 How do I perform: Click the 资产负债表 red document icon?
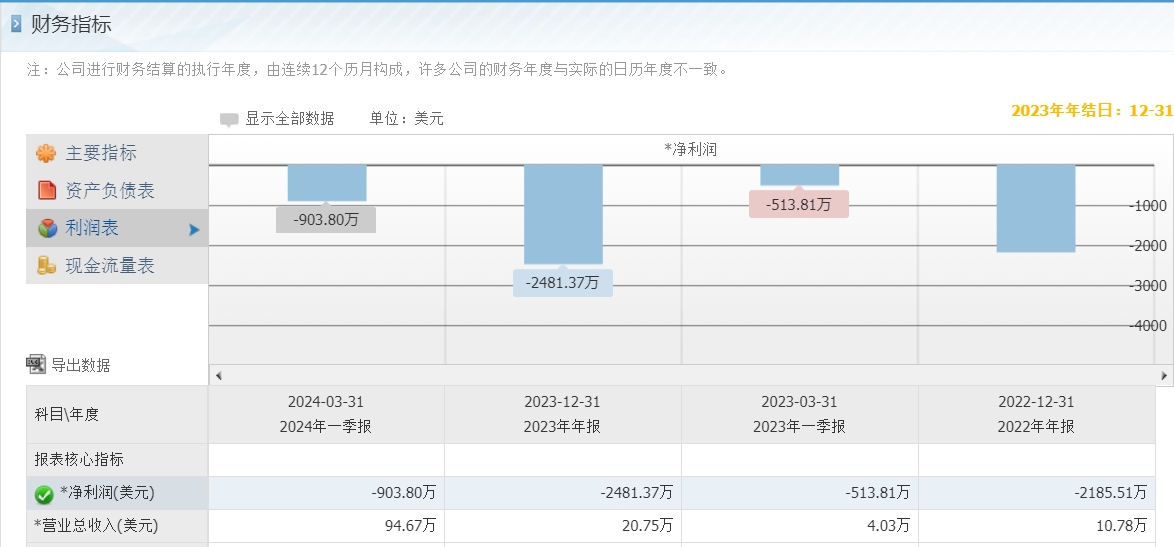[46, 190]
